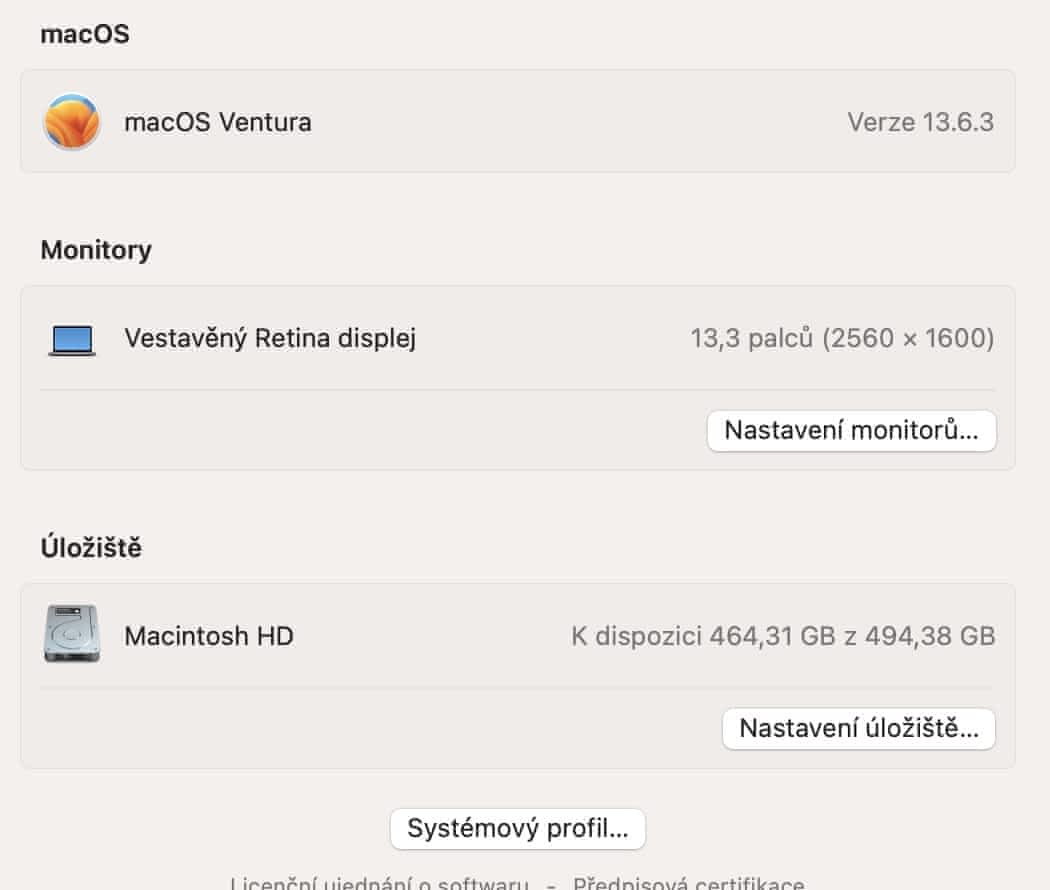Click the available 464,31 GB value

(x=766, y=635)
